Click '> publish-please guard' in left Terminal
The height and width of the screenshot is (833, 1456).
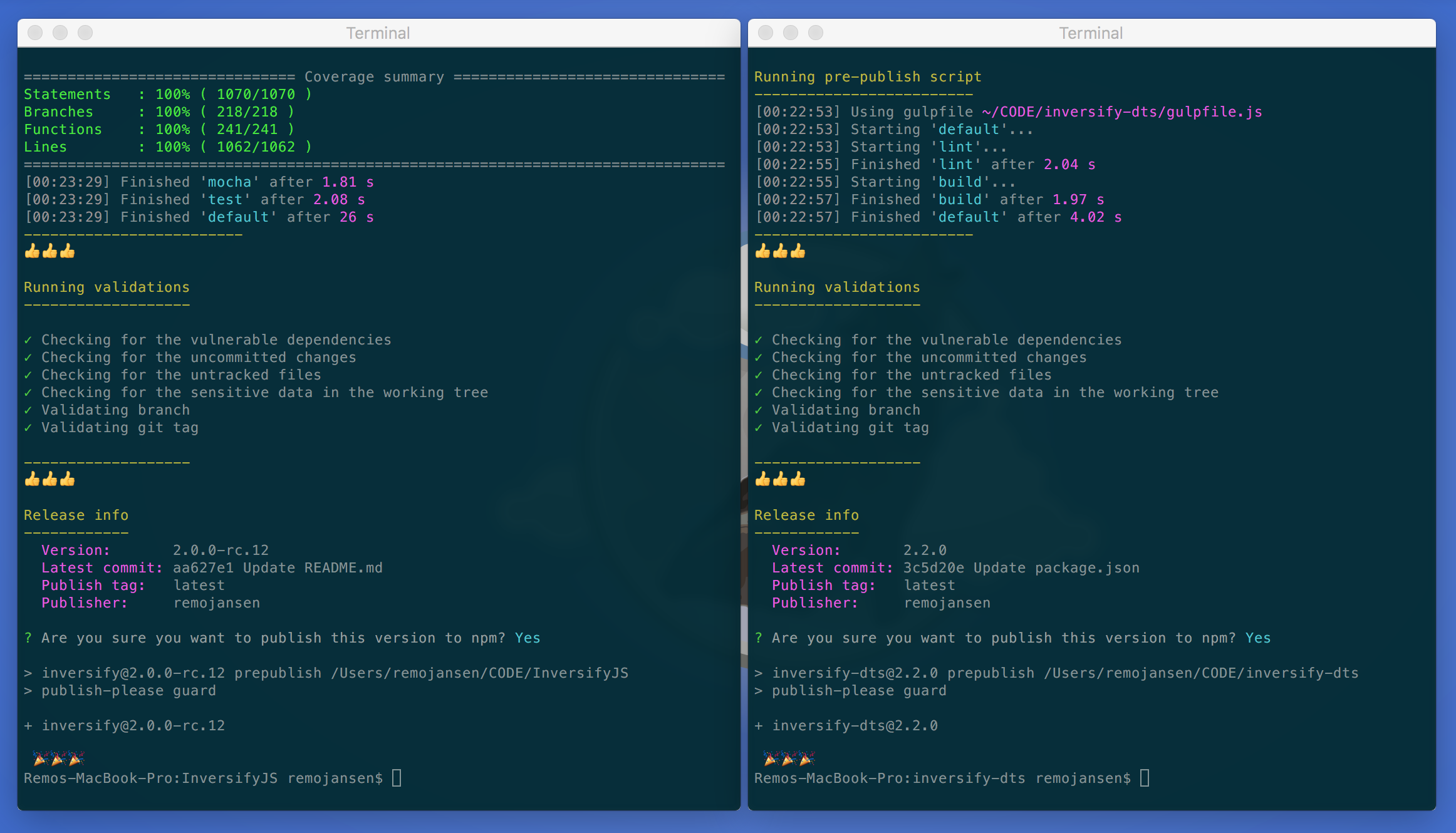[x=120, y=691]
